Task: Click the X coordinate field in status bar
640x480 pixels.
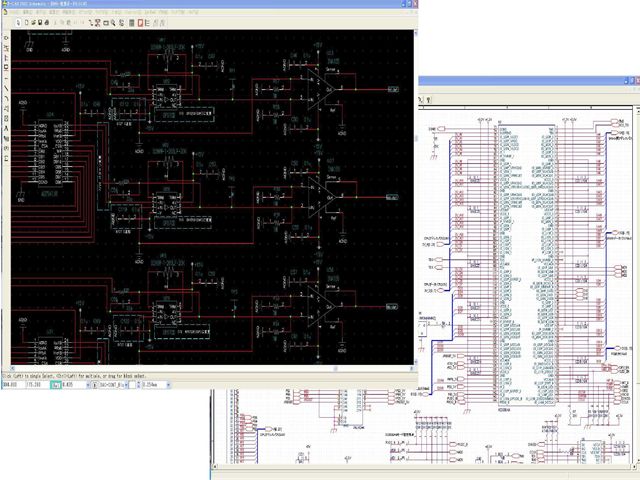Action: click(x=13, y=385)
